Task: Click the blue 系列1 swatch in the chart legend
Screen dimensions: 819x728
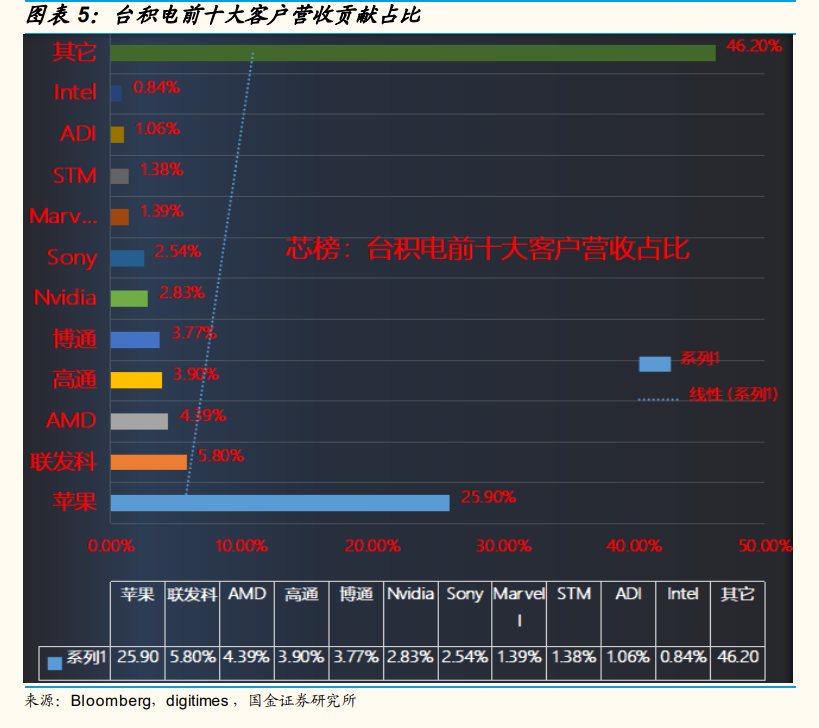Action: point(655,364)
